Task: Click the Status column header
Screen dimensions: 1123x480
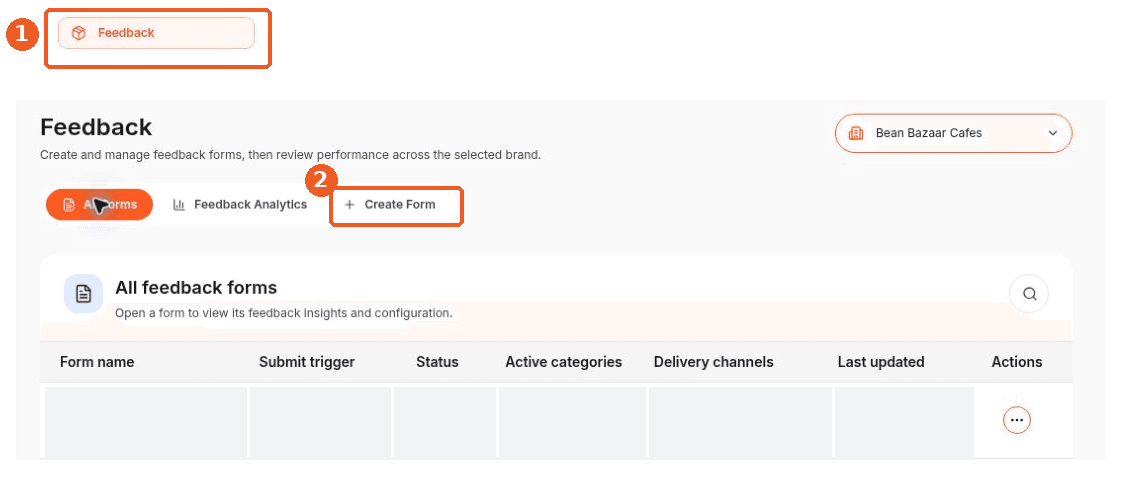Action: click(x=437, y=363)
